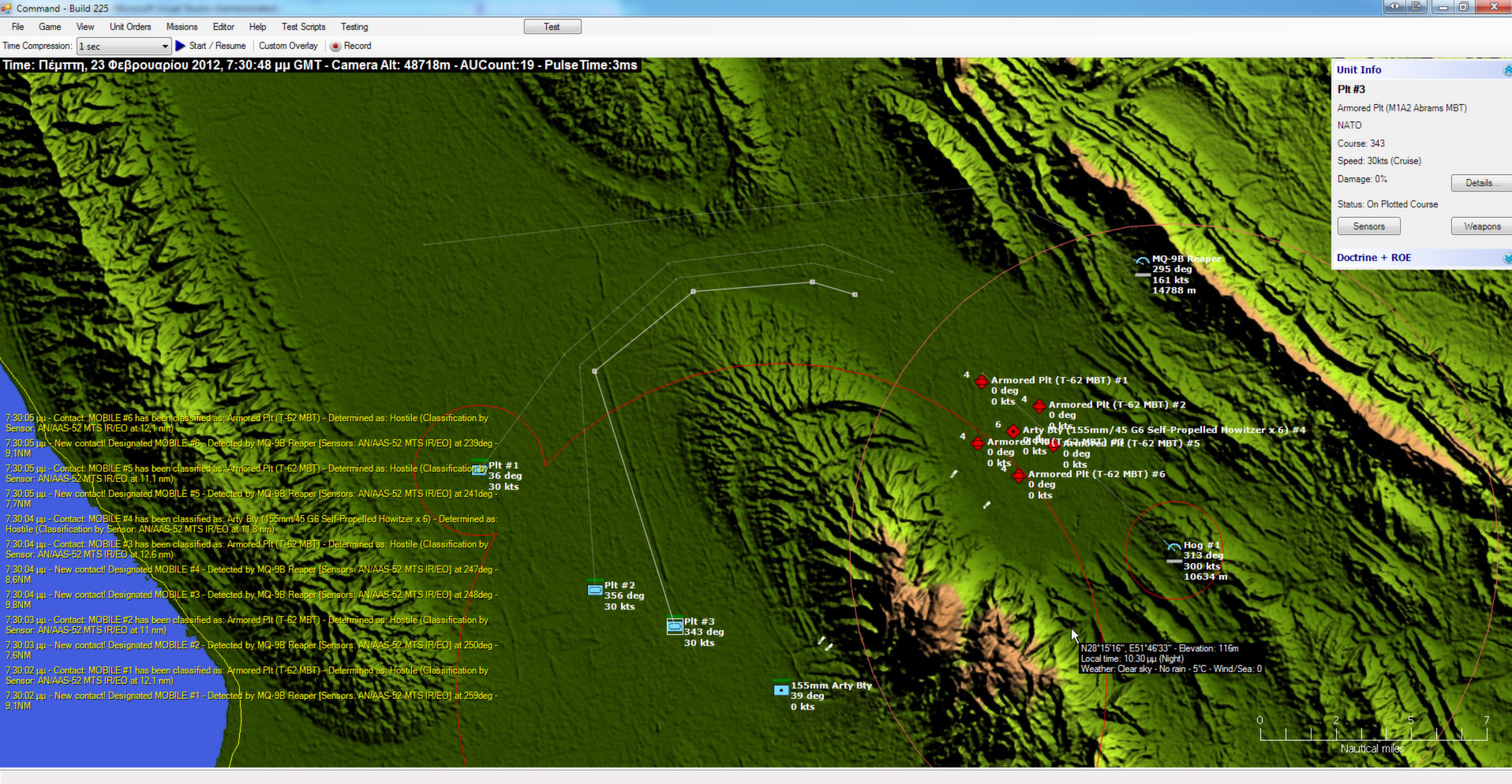The height and width of the screenshot is (784, 1512).
Task: Open the Unit Orders menu
Action: click(x=130, y=27)
